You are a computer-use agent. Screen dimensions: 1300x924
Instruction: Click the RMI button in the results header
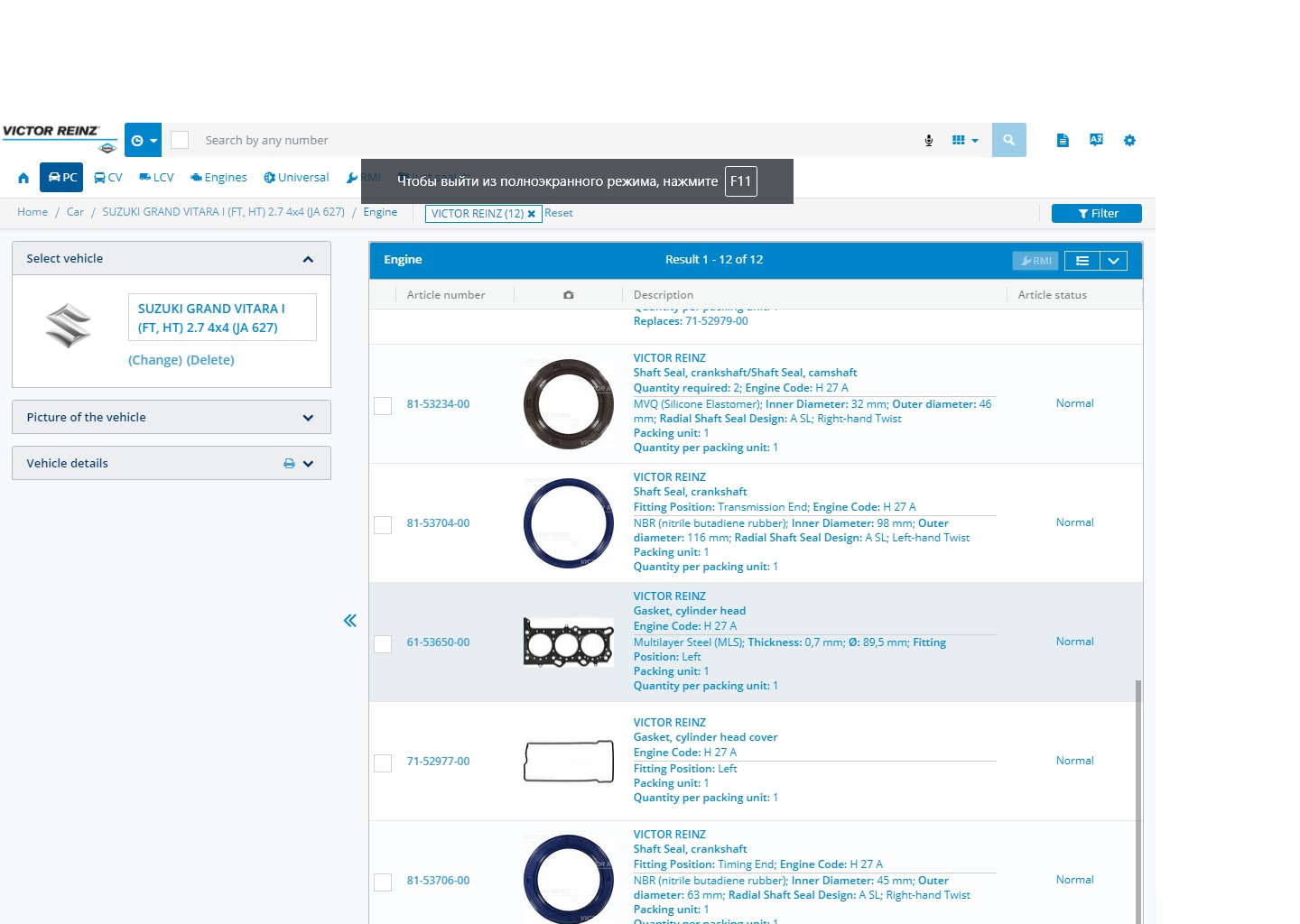coord(1035,261)
